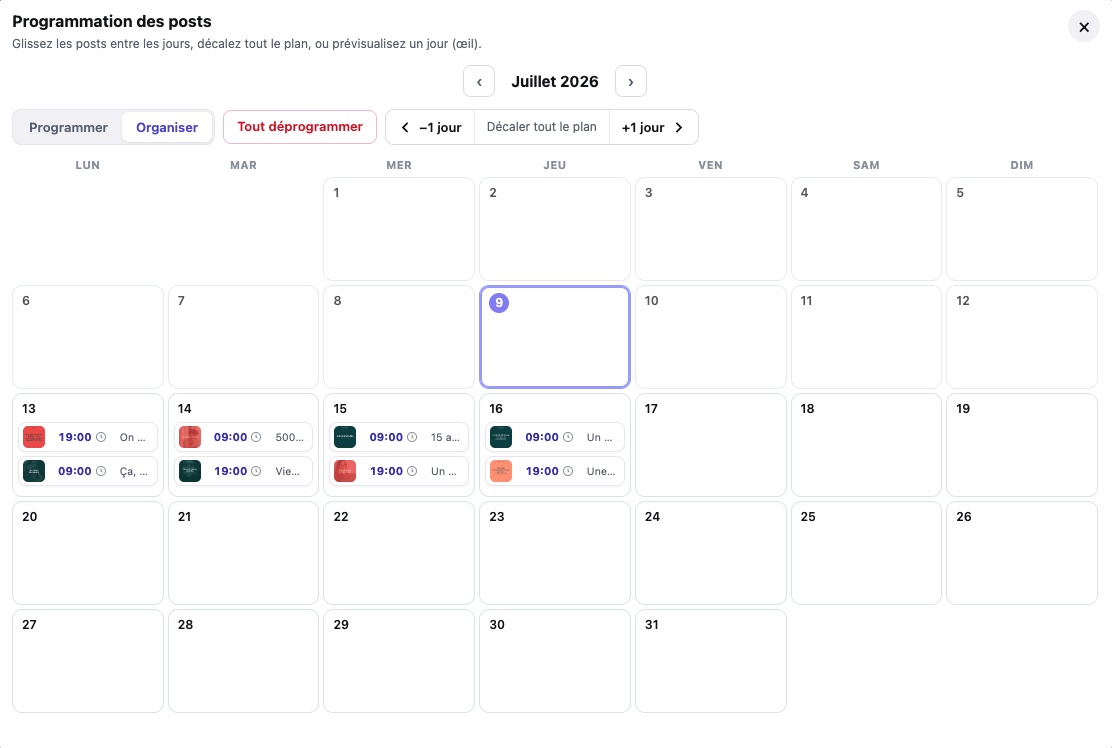This screenshot has height=748, width=1112.
Task: Select the day 5 calendar cell
Action: 1022,229
